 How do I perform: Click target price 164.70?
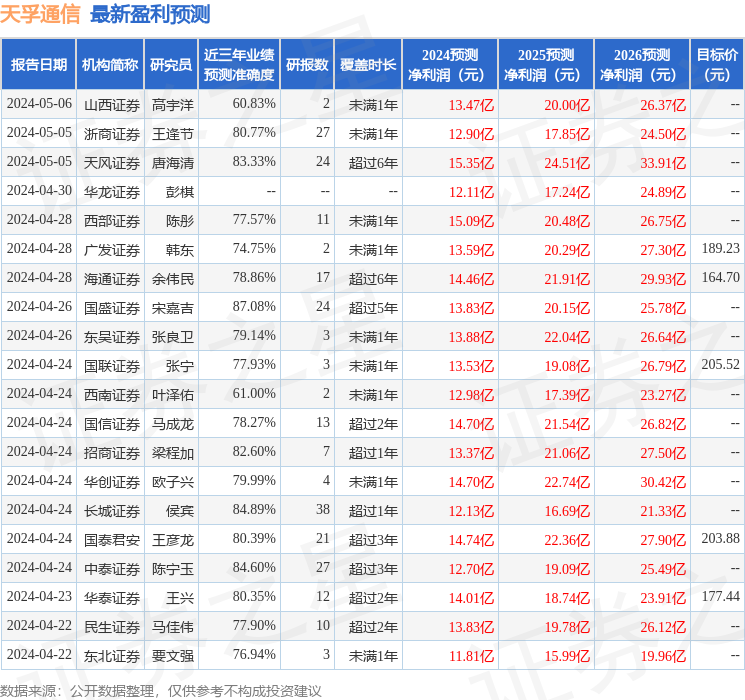pos(721,277)
